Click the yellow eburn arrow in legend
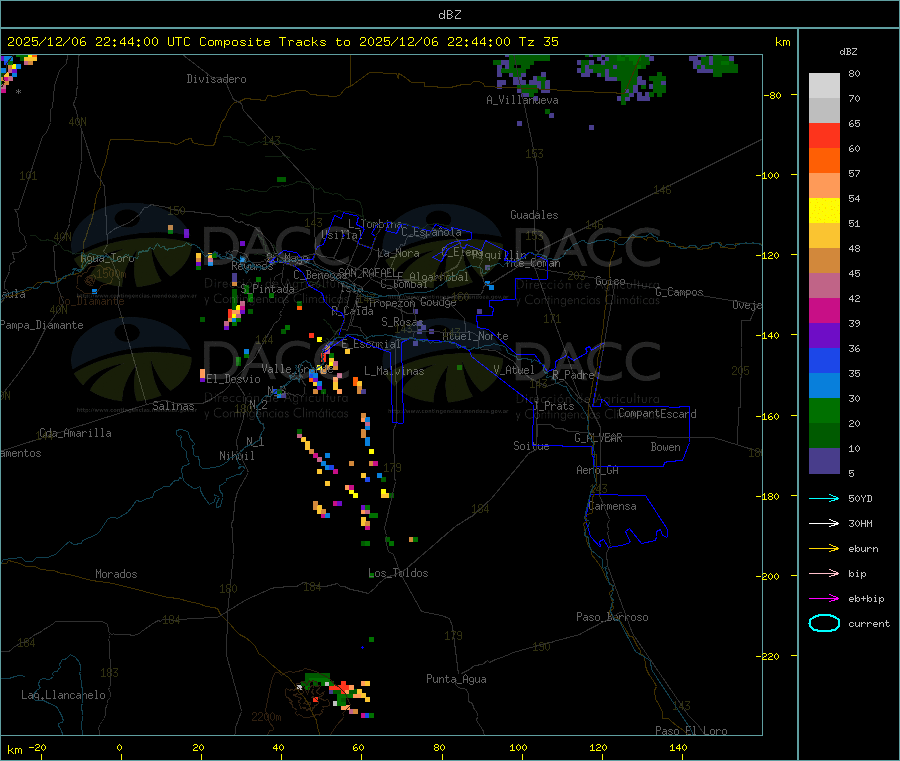This screenshot has height=761, width=900. click(824, 549)
